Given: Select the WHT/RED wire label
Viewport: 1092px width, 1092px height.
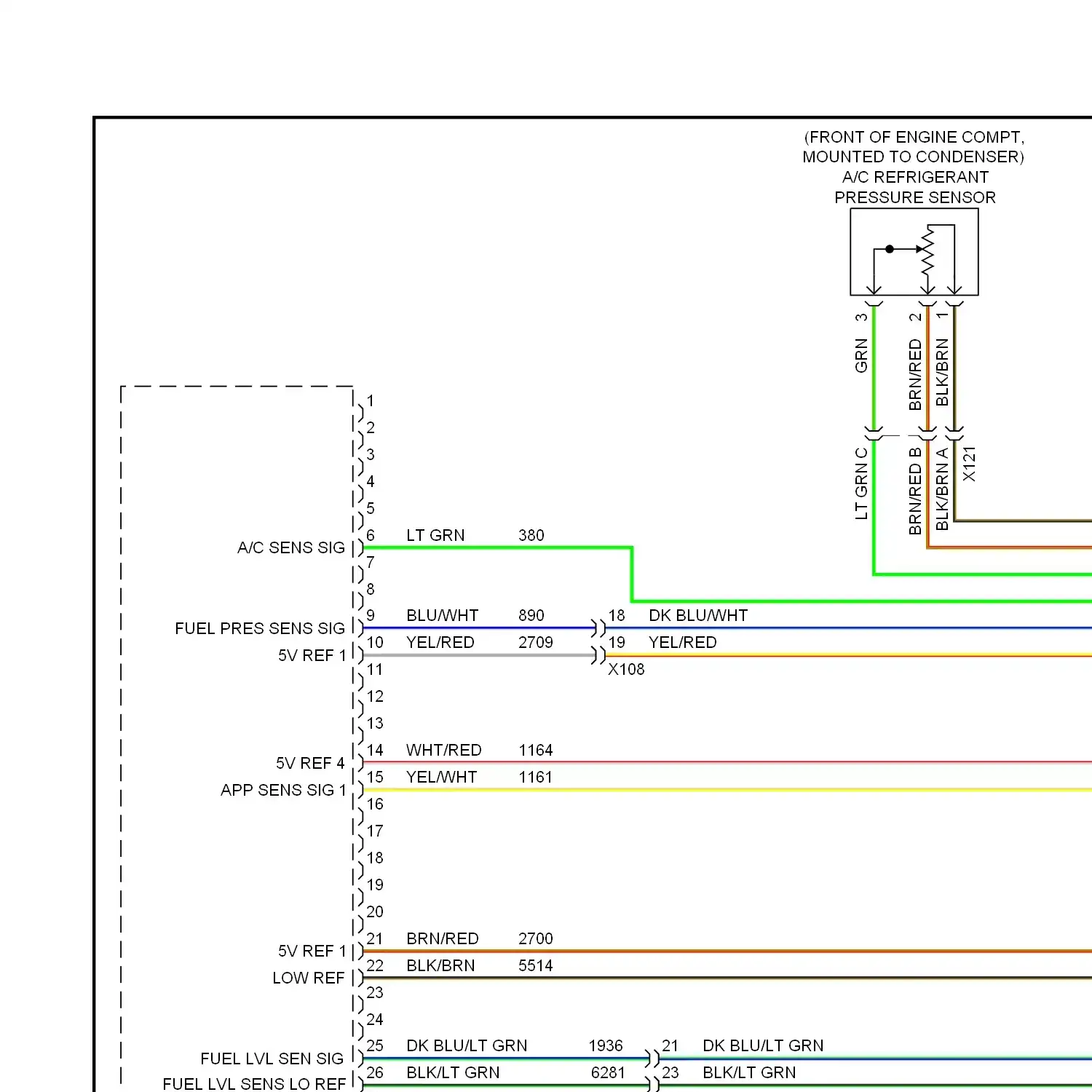Looking at the screenshot, I should pyautogui.click(x=444, y=750).
